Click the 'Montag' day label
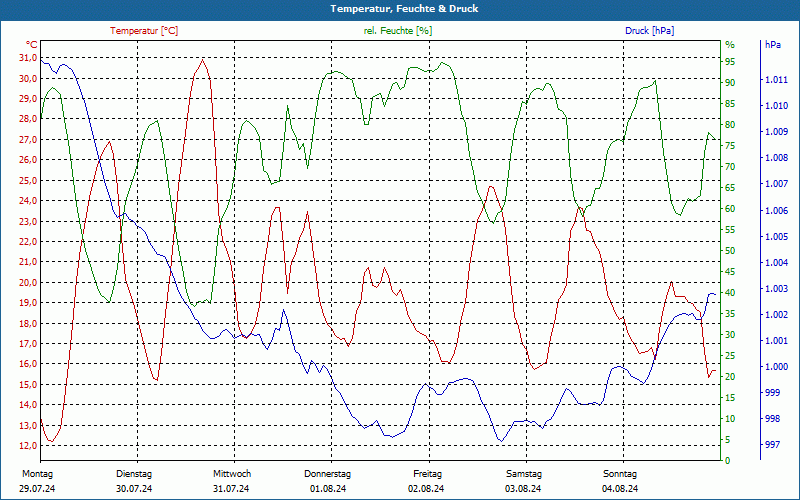 tap(37, 474)
